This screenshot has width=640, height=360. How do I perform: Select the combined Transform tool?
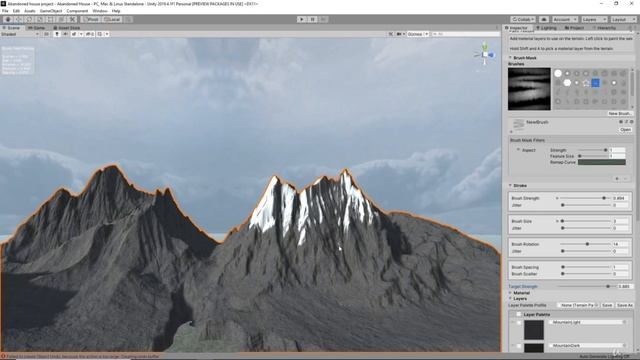(61, 19)
